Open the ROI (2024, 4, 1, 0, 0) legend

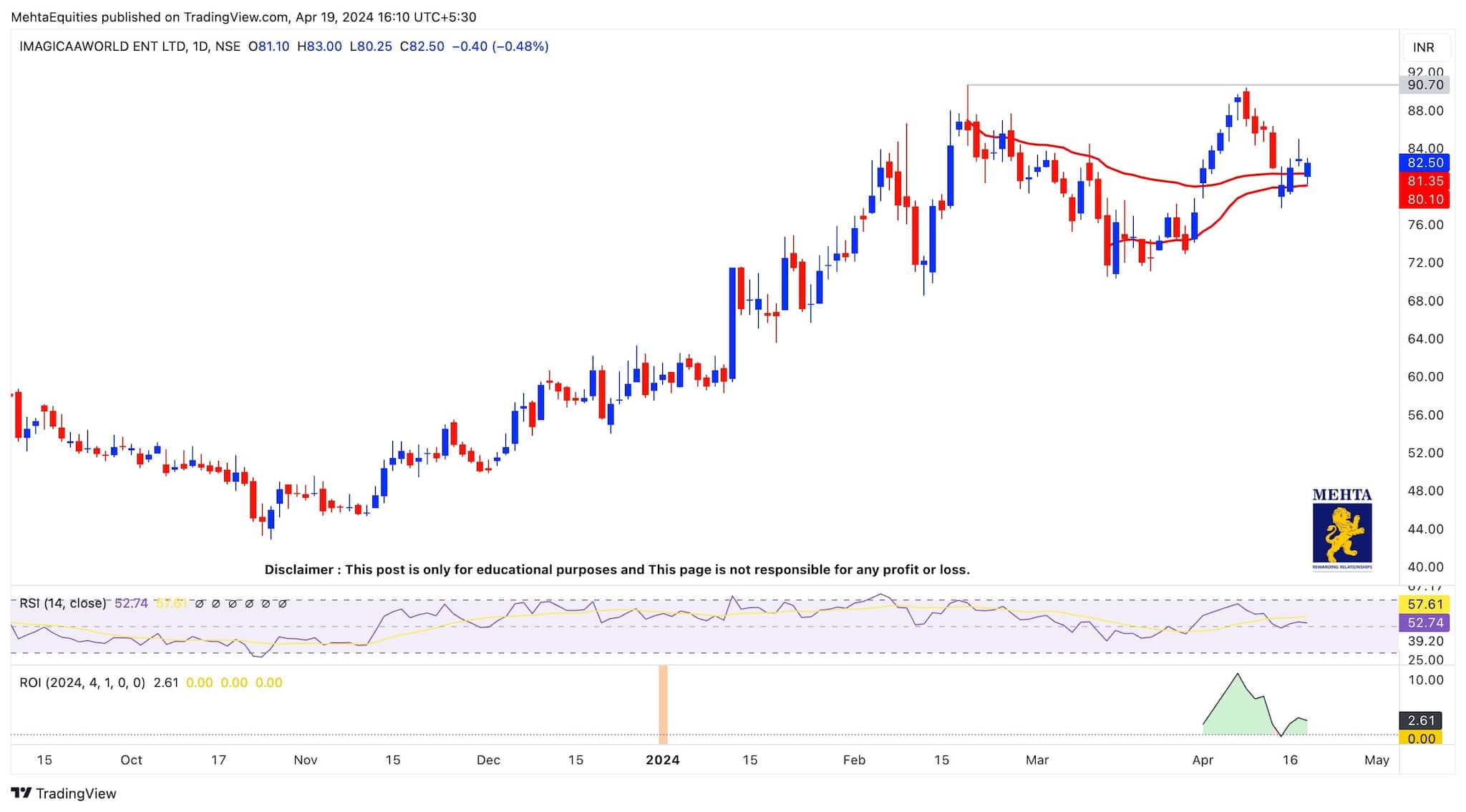coord(82,683)
